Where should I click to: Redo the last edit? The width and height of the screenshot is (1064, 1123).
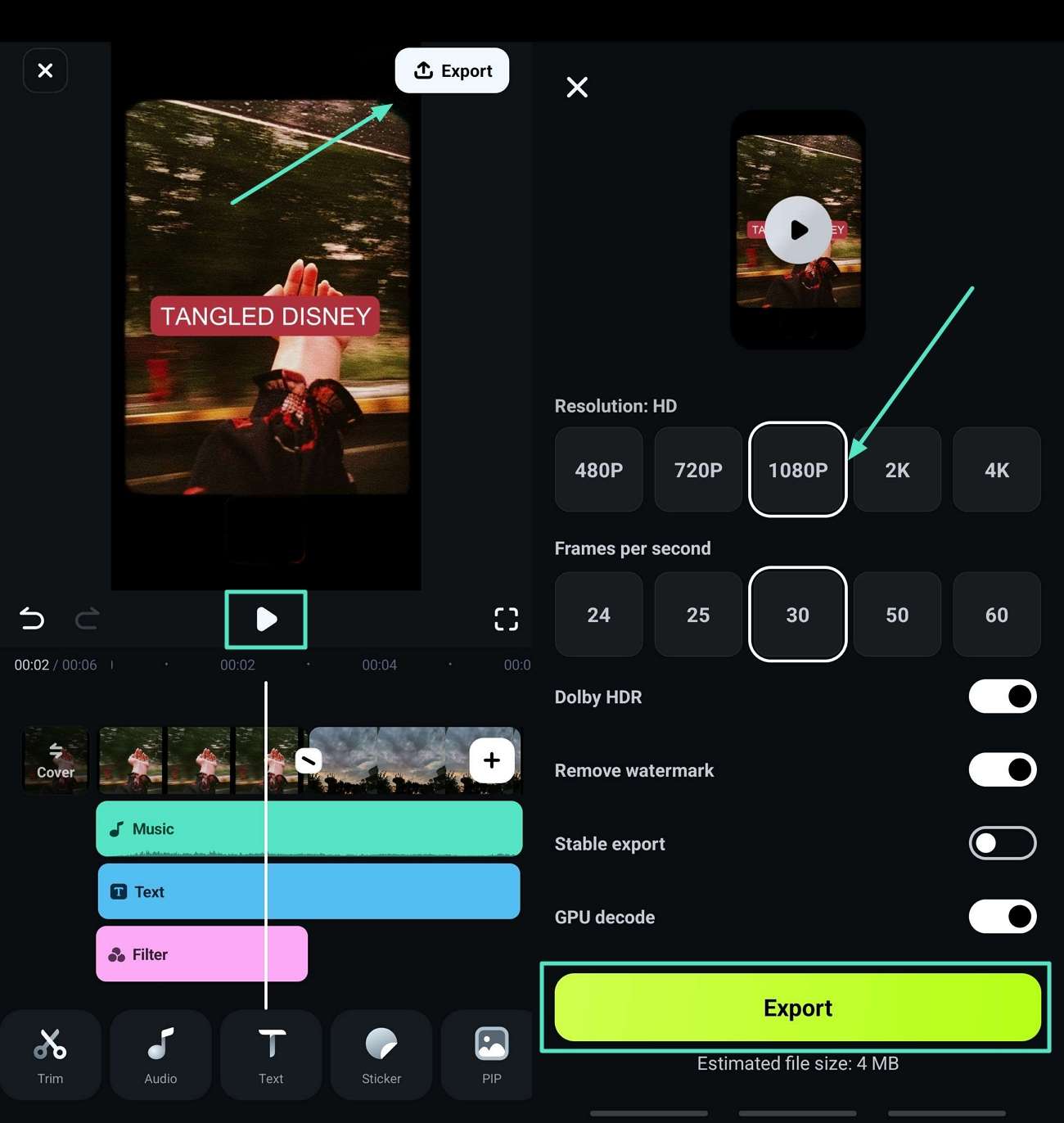(87, 618)
